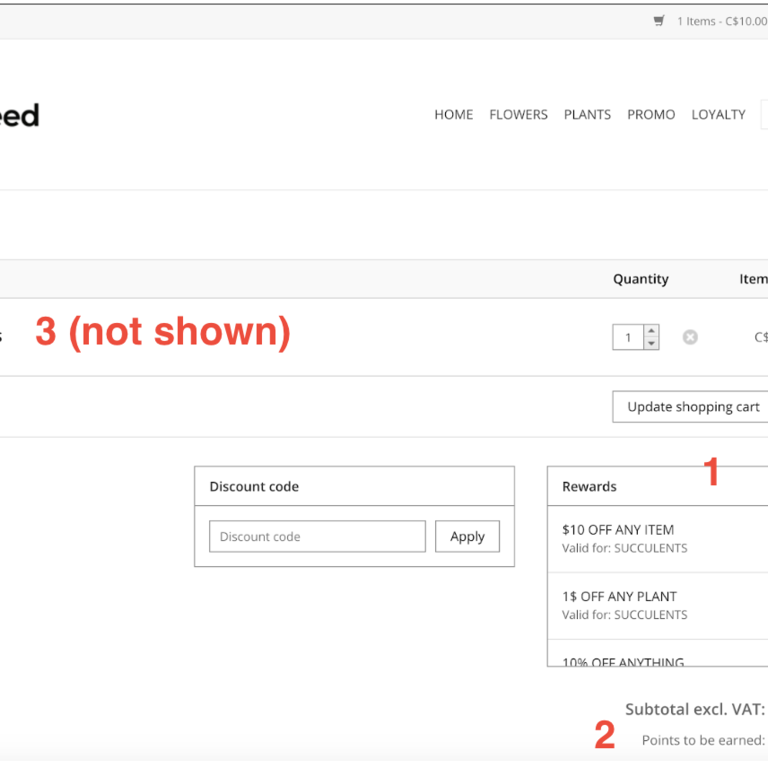Select the LOYALTY navigation link

point(718,115)
